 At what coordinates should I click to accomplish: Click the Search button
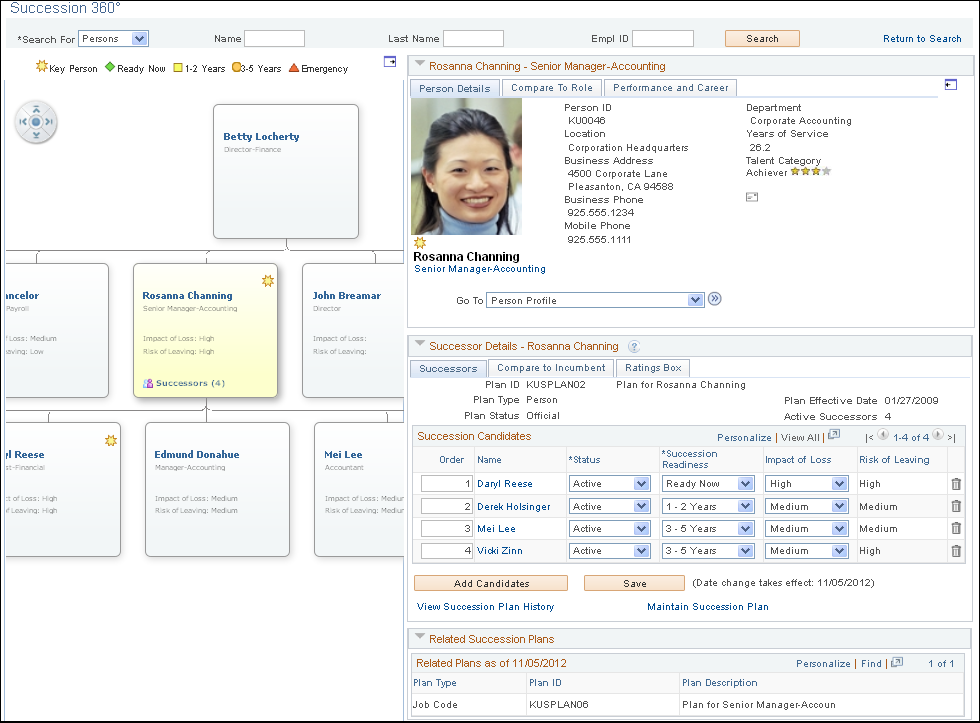point(762,39)
